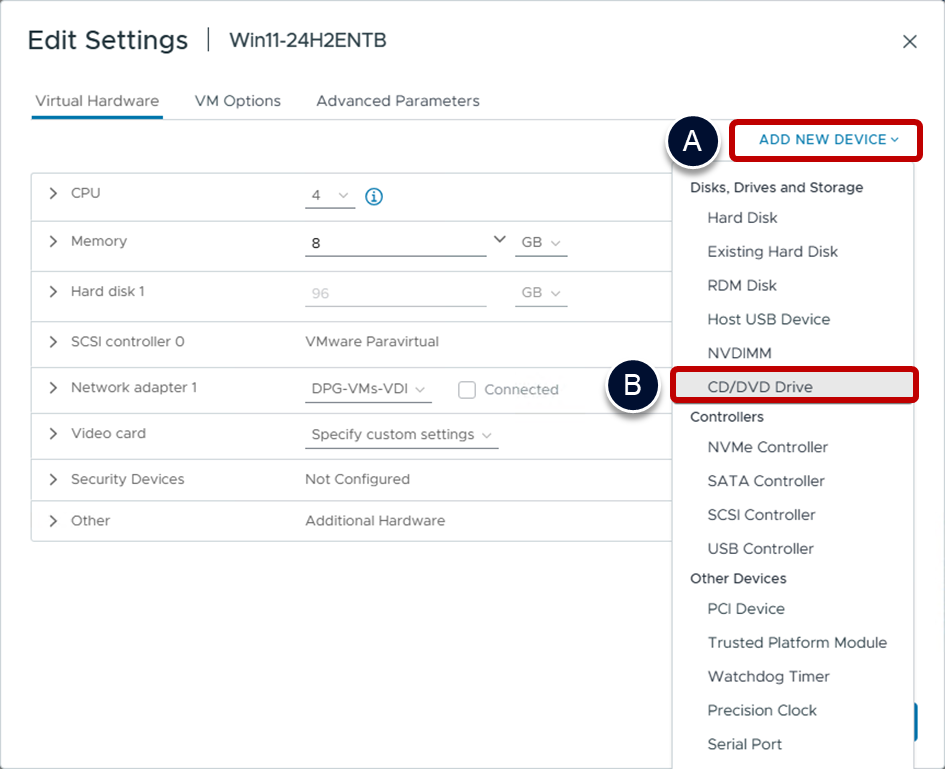The width and height of the screenshot is (945, 769).
Task: Open Video card custom settings dropdown
Action: tap(401, 435)
